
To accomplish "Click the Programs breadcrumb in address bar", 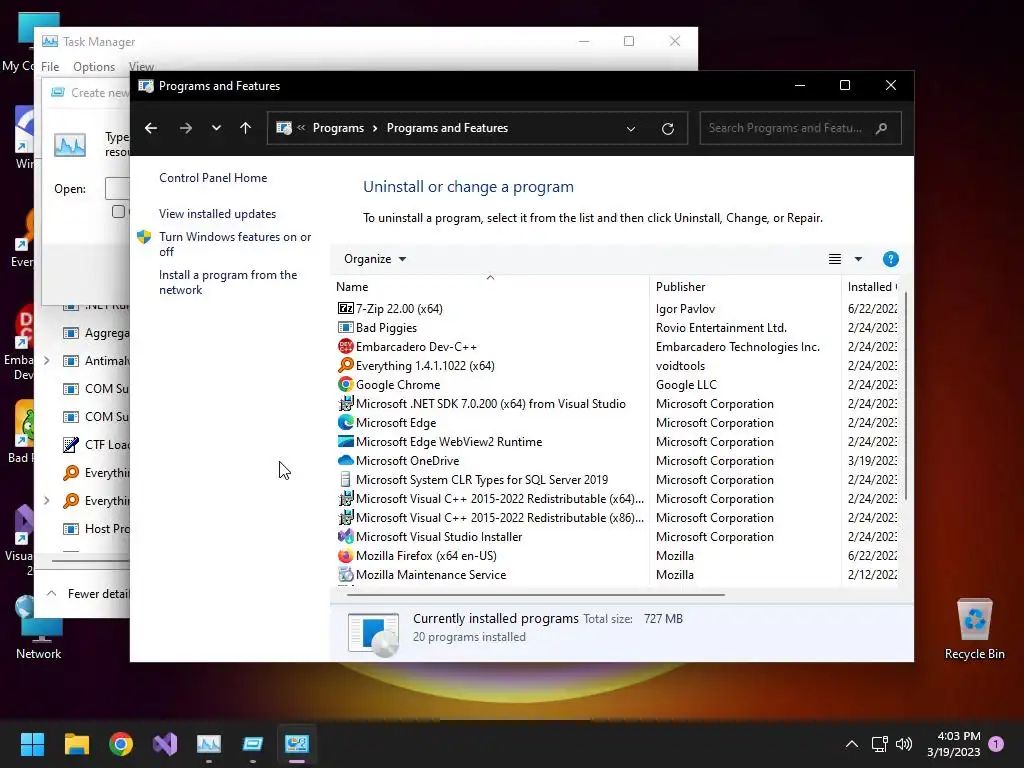I will (x=338, y=128).
